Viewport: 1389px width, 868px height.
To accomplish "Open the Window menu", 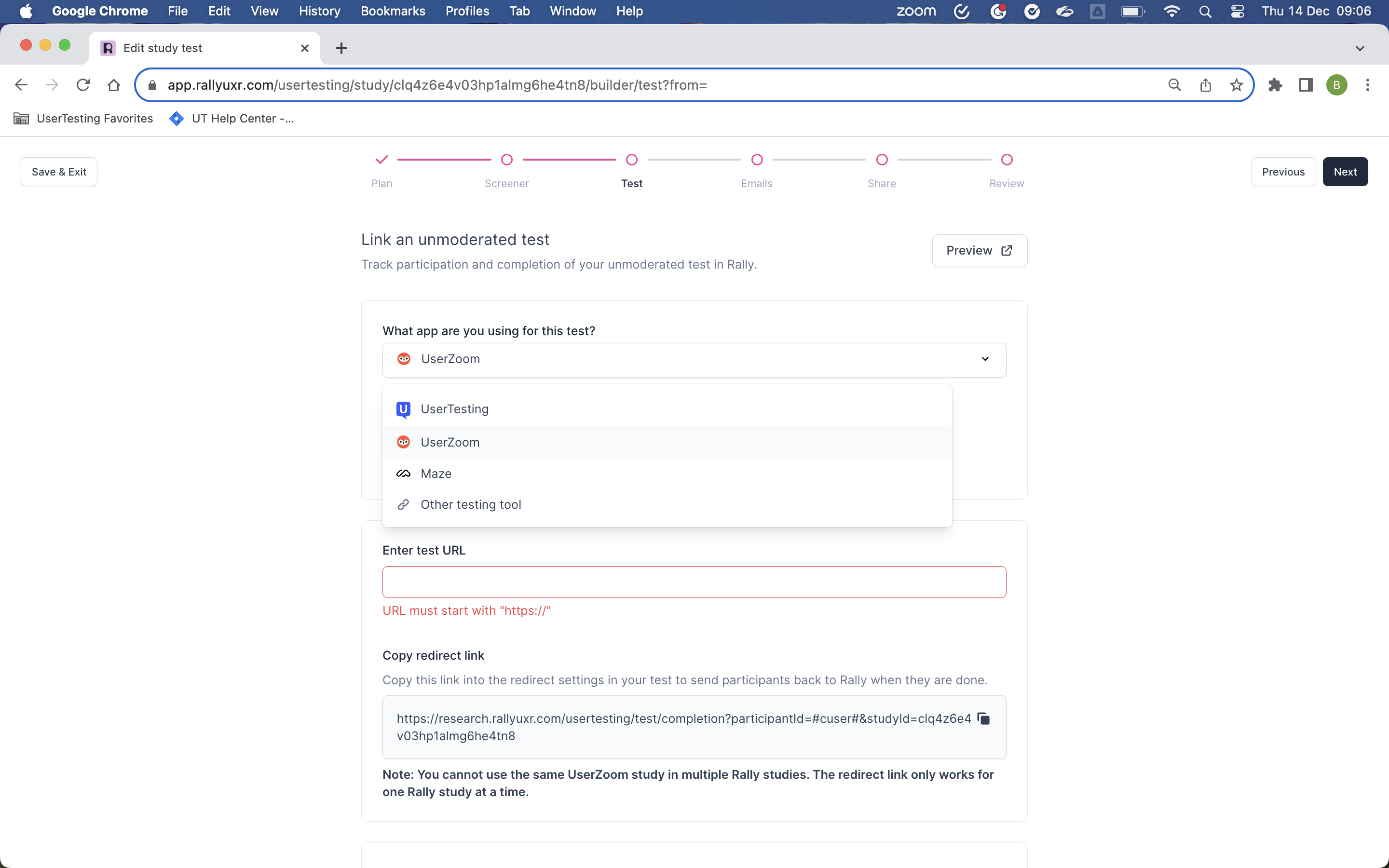I will pyautogui.click(x=572, y=11).
